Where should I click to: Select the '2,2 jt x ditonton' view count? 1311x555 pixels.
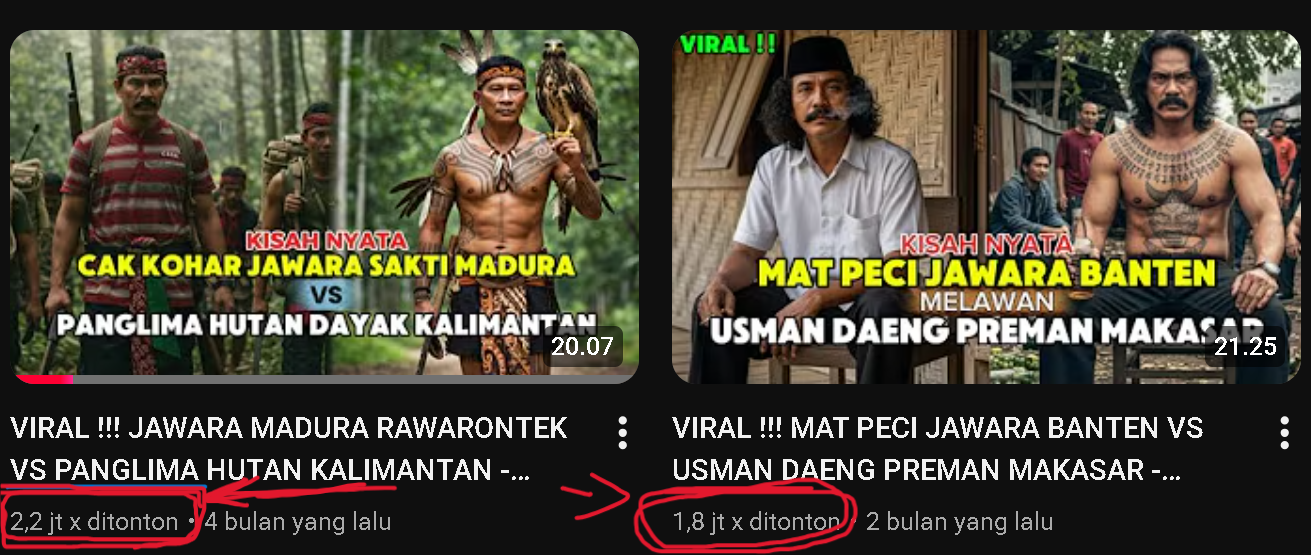point(94,521)
